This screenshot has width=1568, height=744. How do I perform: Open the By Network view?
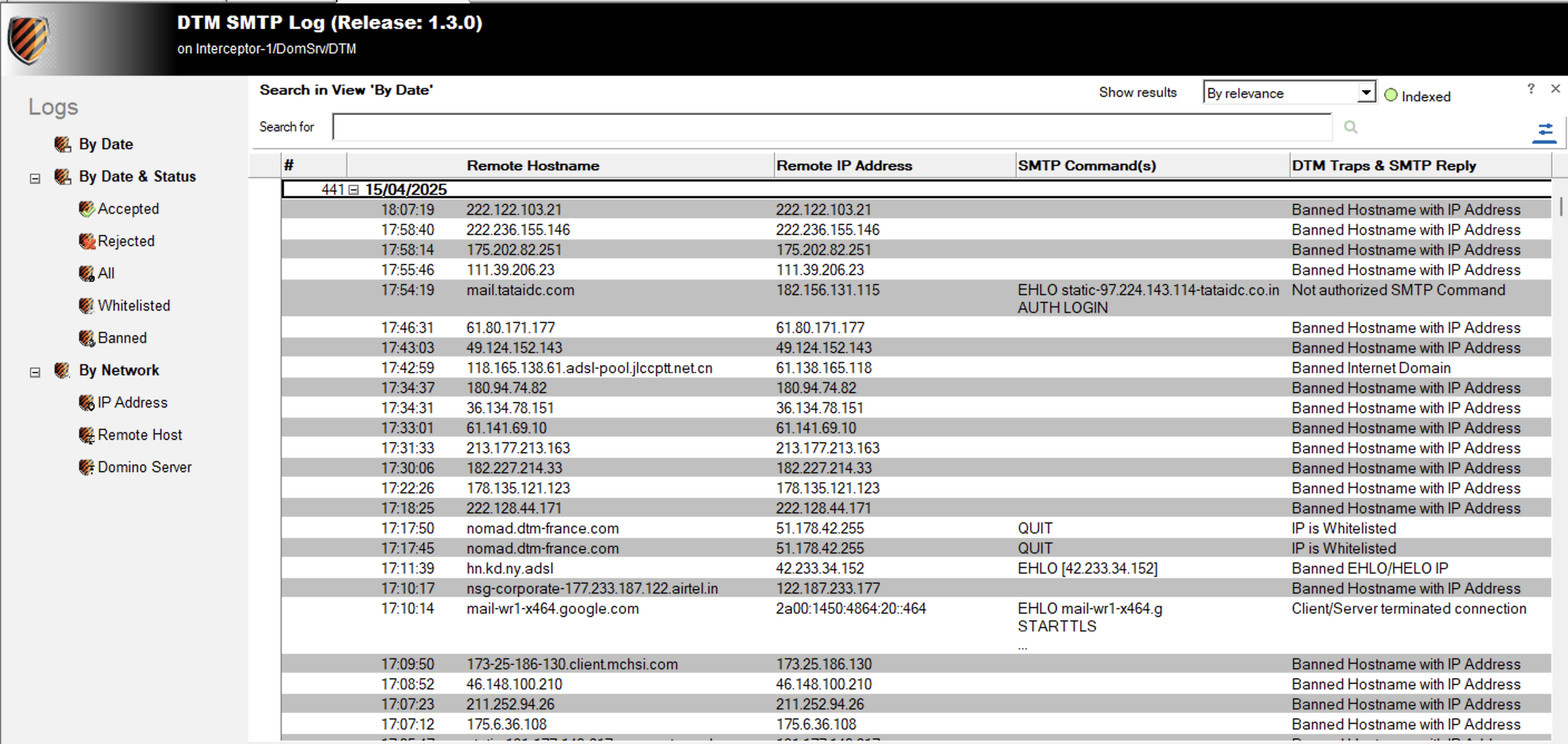(119, 370)
